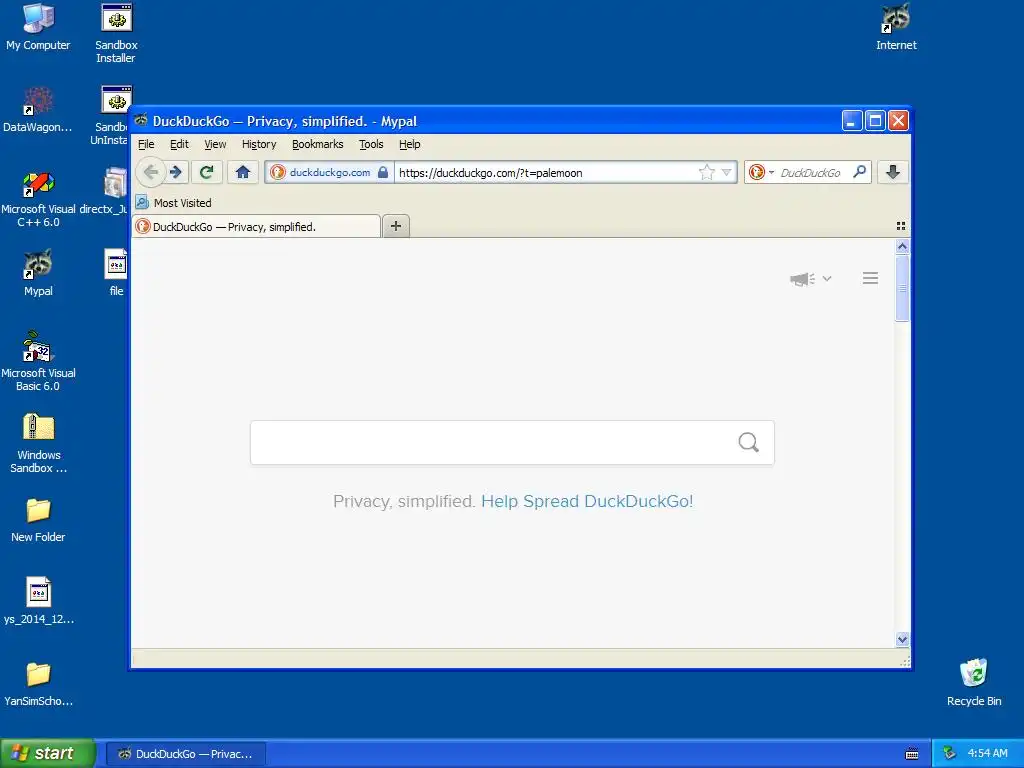Click the keyboard icon on the taskbar
Image resolution: width=1024 pixels, height=768 pixels.
point(912,754)
